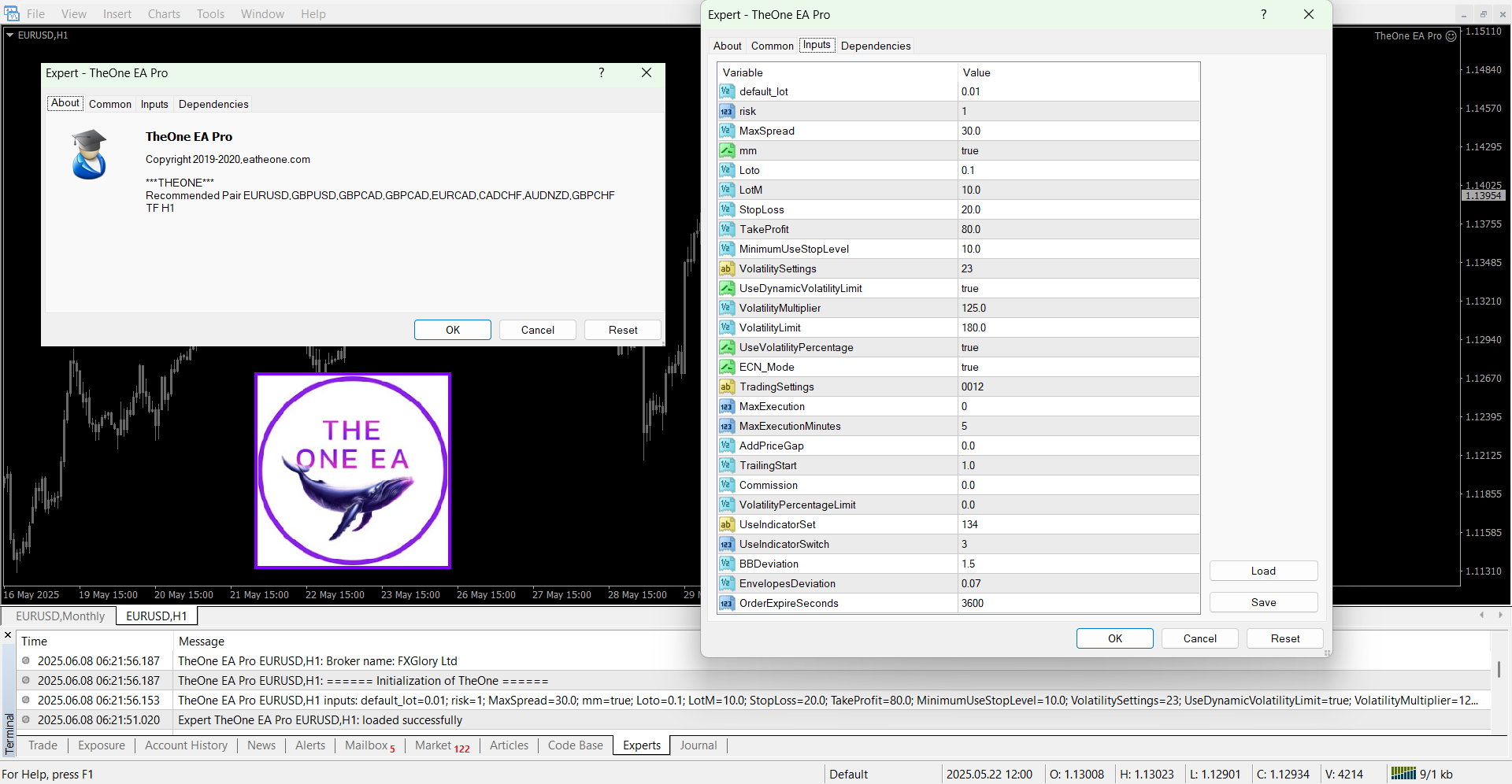
Task: Open the Account History terminal tab
Action: coord(186,745)
